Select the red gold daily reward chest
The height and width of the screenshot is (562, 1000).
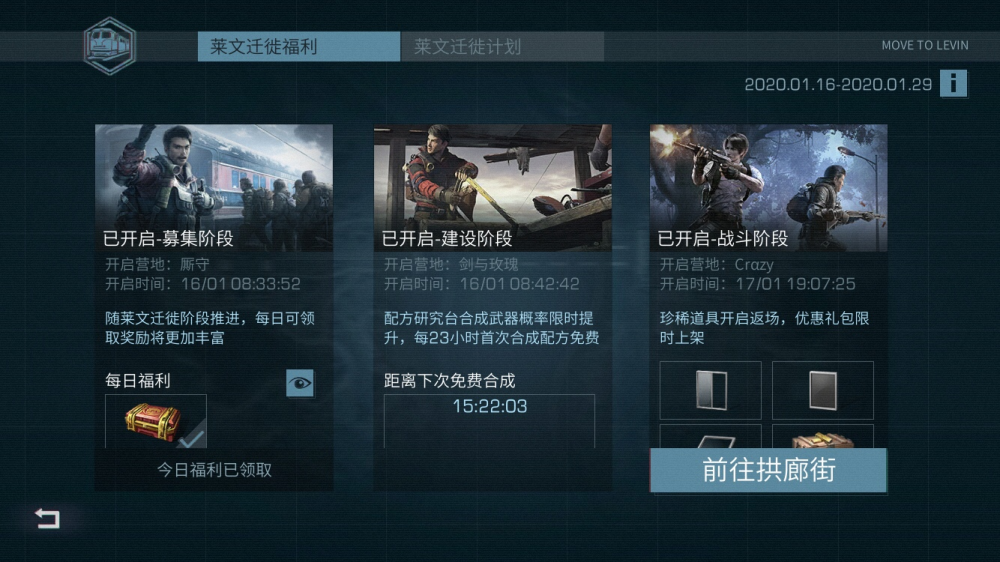coord(152,421)
